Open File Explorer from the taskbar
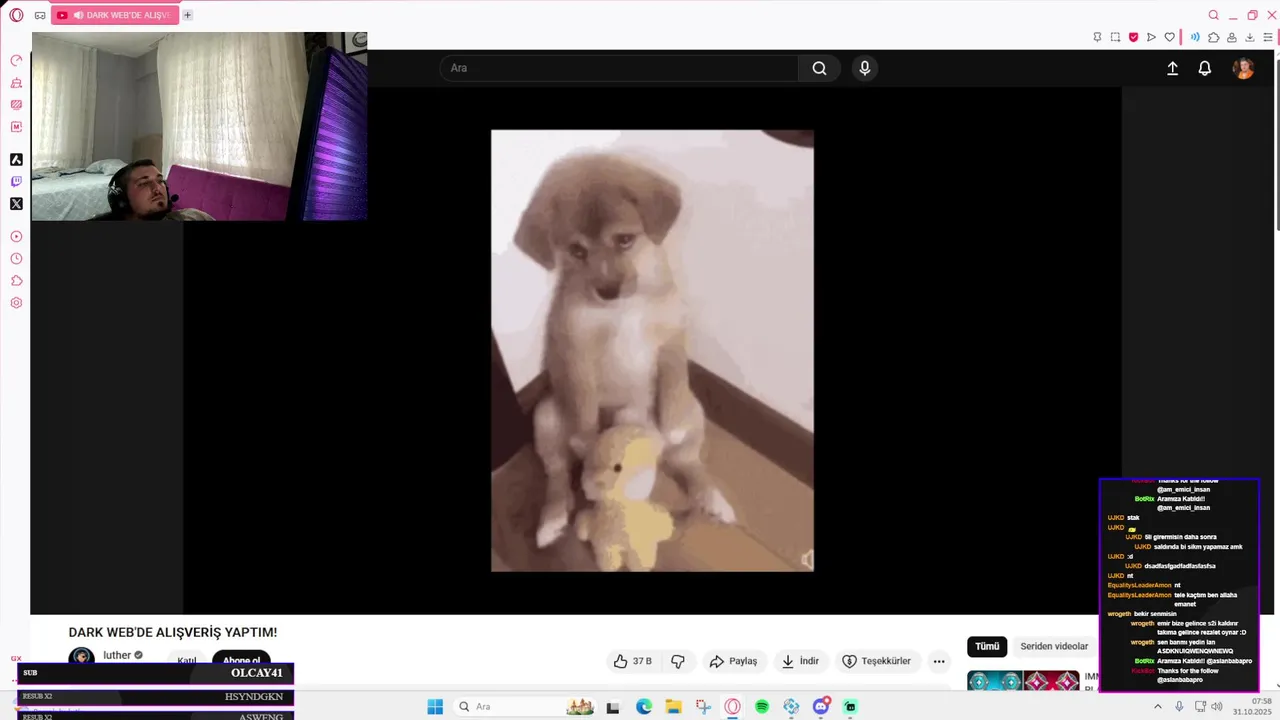 click(673, 707)
